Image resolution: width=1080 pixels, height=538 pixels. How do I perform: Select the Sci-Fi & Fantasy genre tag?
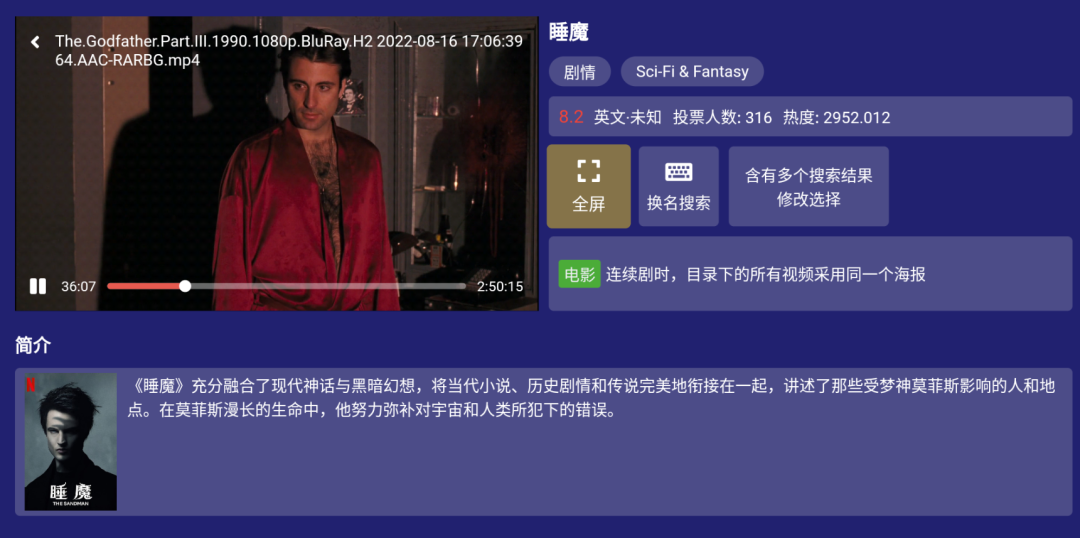[692, 72]
